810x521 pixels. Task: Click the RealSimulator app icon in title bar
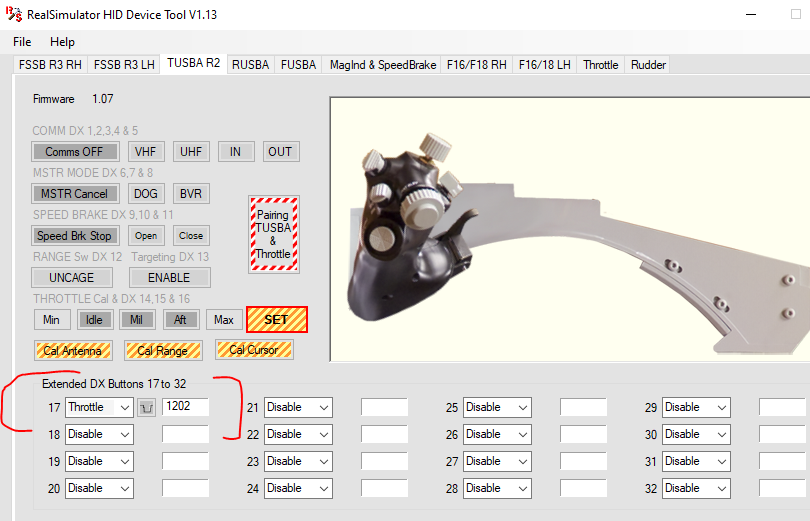[x=13, y=14]
